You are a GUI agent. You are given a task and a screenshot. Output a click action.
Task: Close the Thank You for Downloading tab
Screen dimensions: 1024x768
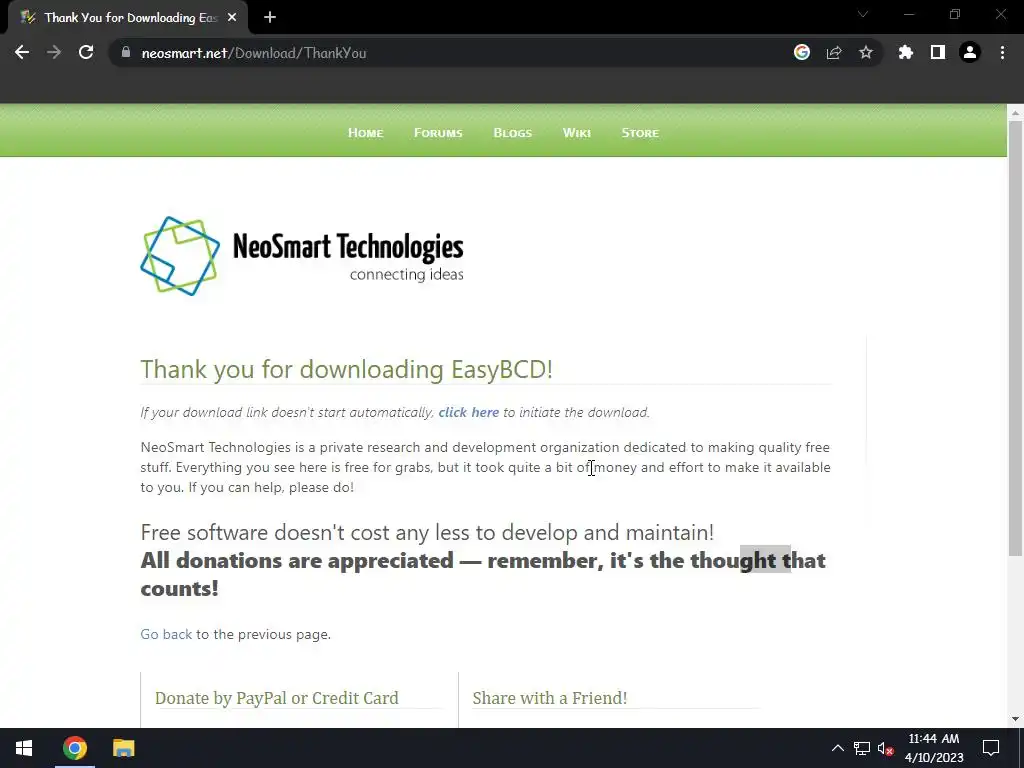point(232,18)
